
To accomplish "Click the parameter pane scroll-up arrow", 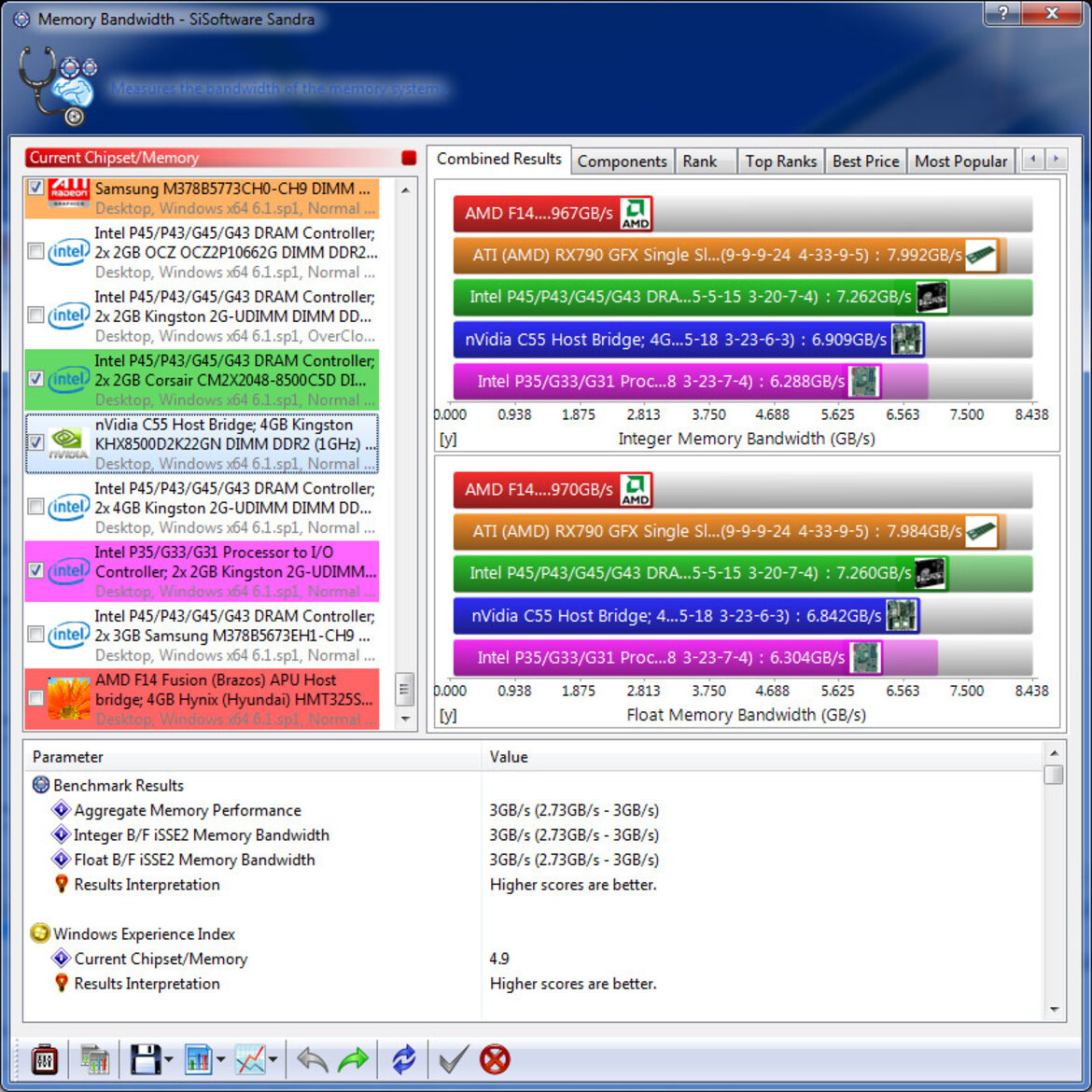I will click(1054, 753).
